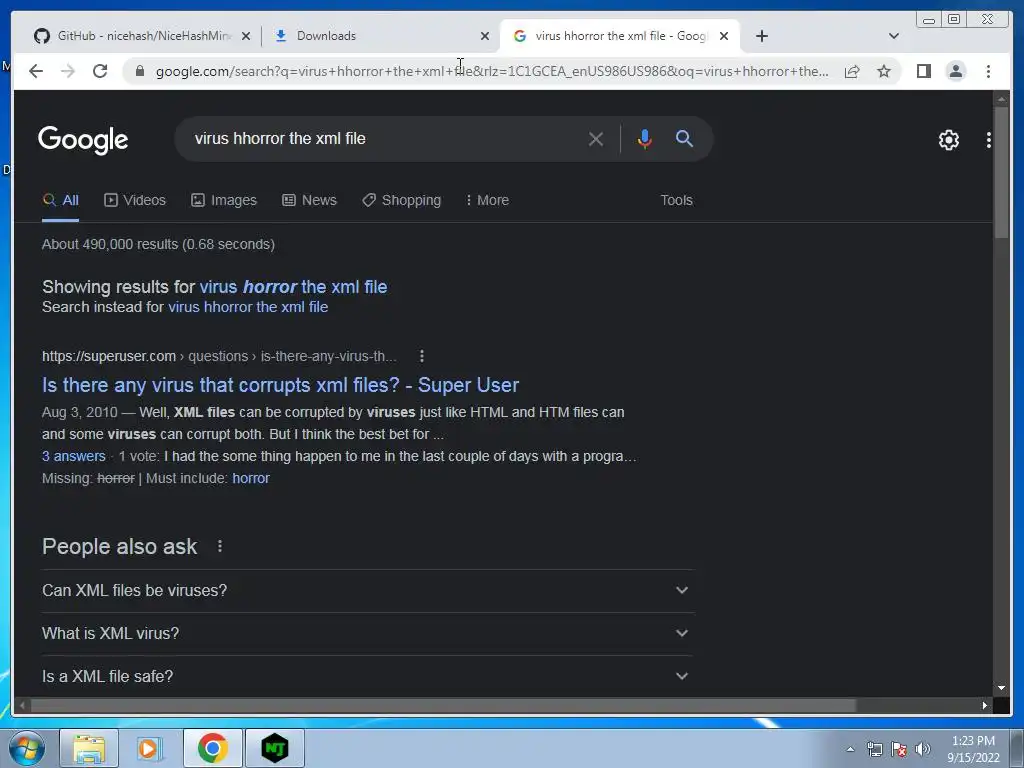This screenshot has width=1024, height=768.
Task: Click the Chrome address bar URL
Action: (492, 71)
